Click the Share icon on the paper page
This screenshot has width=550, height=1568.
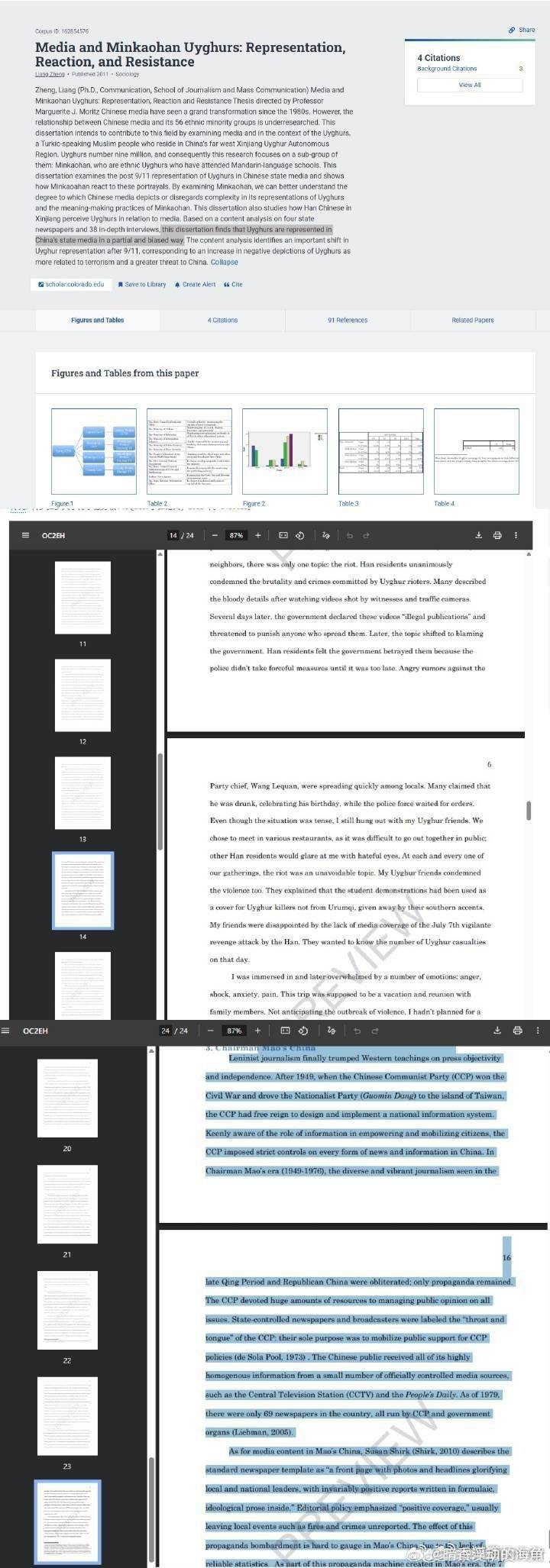pyautogui.click(x=512, y=31)
